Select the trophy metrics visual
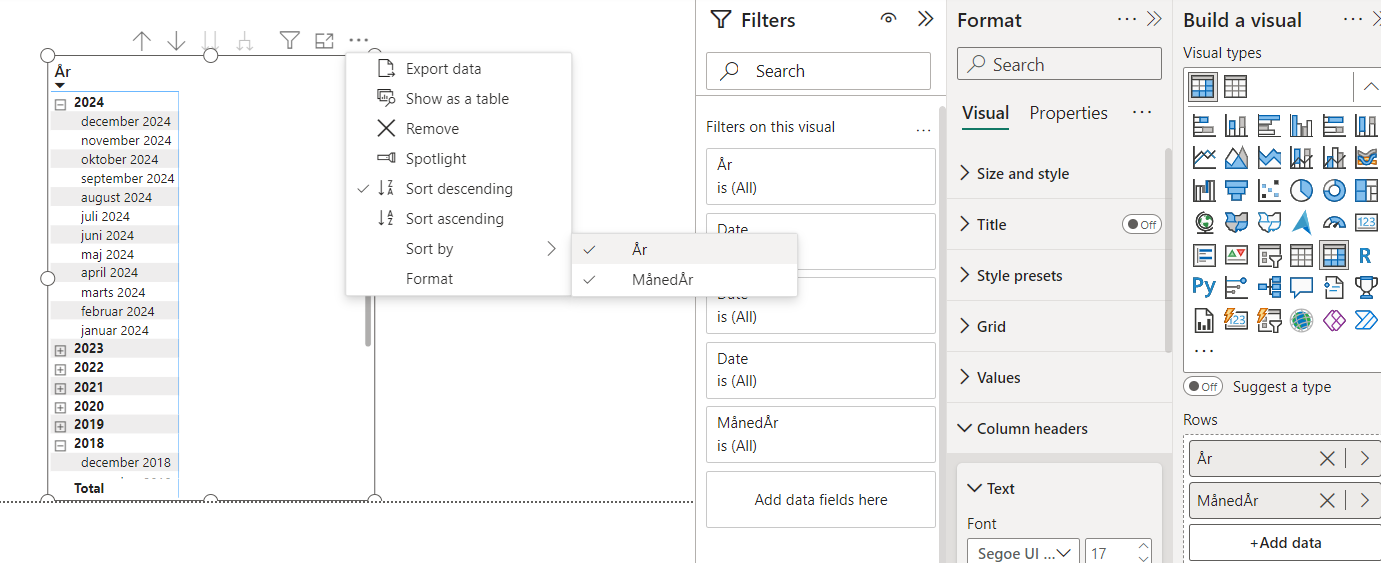This screenshot has width=1381, height=563. (x=1366, y=287)
